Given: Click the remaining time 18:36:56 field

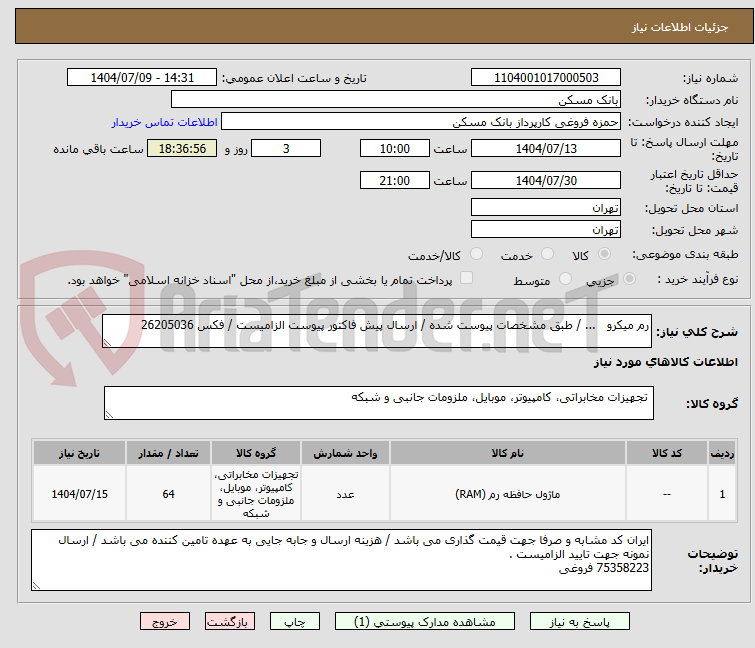Looking at the screenshot, I should pyautogui.click(x=182, y=148).
